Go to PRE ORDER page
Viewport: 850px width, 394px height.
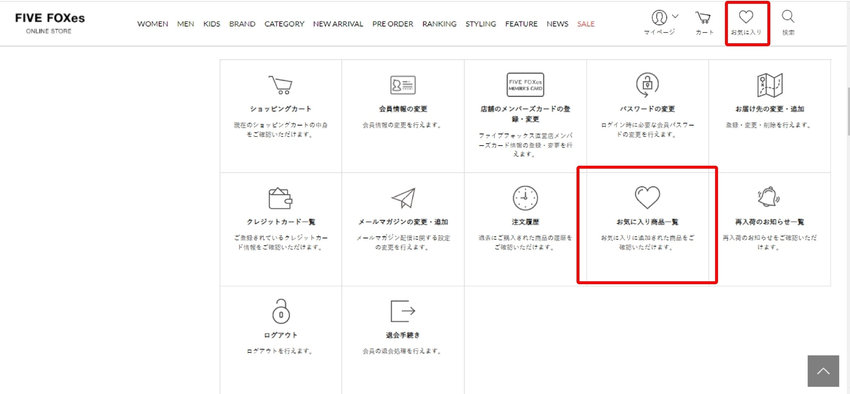point(393,24)
